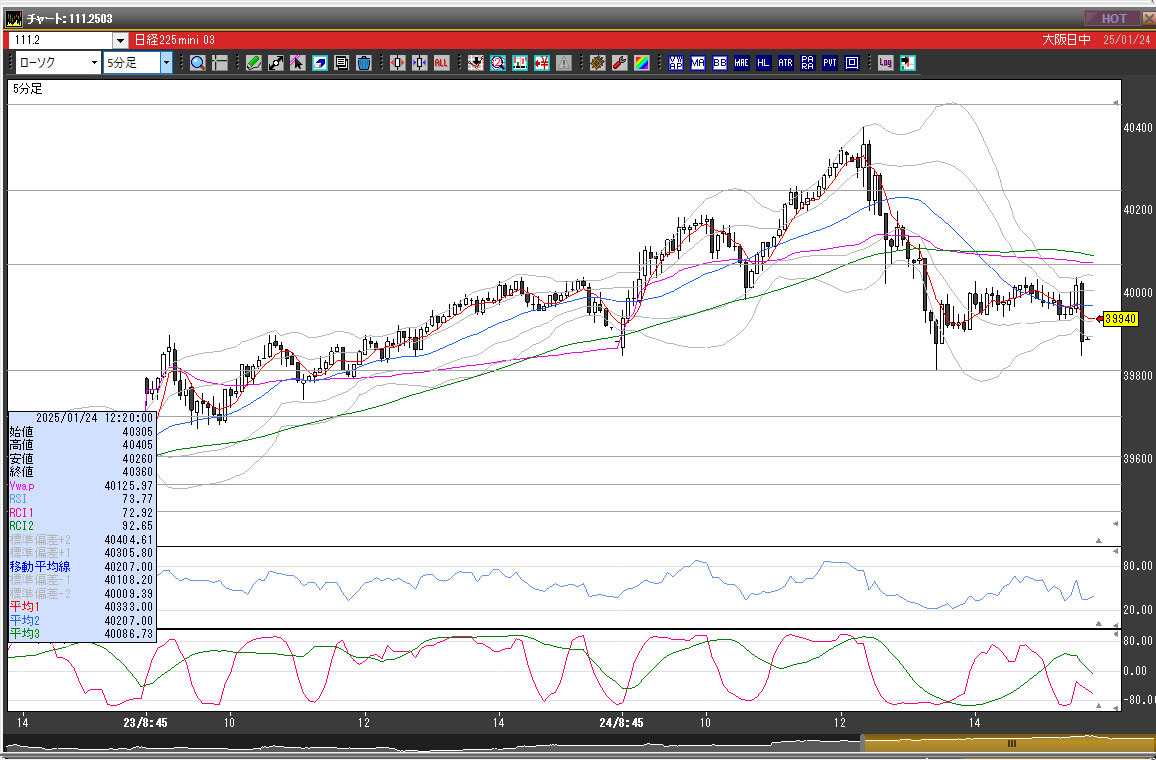Click the gold range slider at the bottom
The image size is (1156, 760).
1010,743
